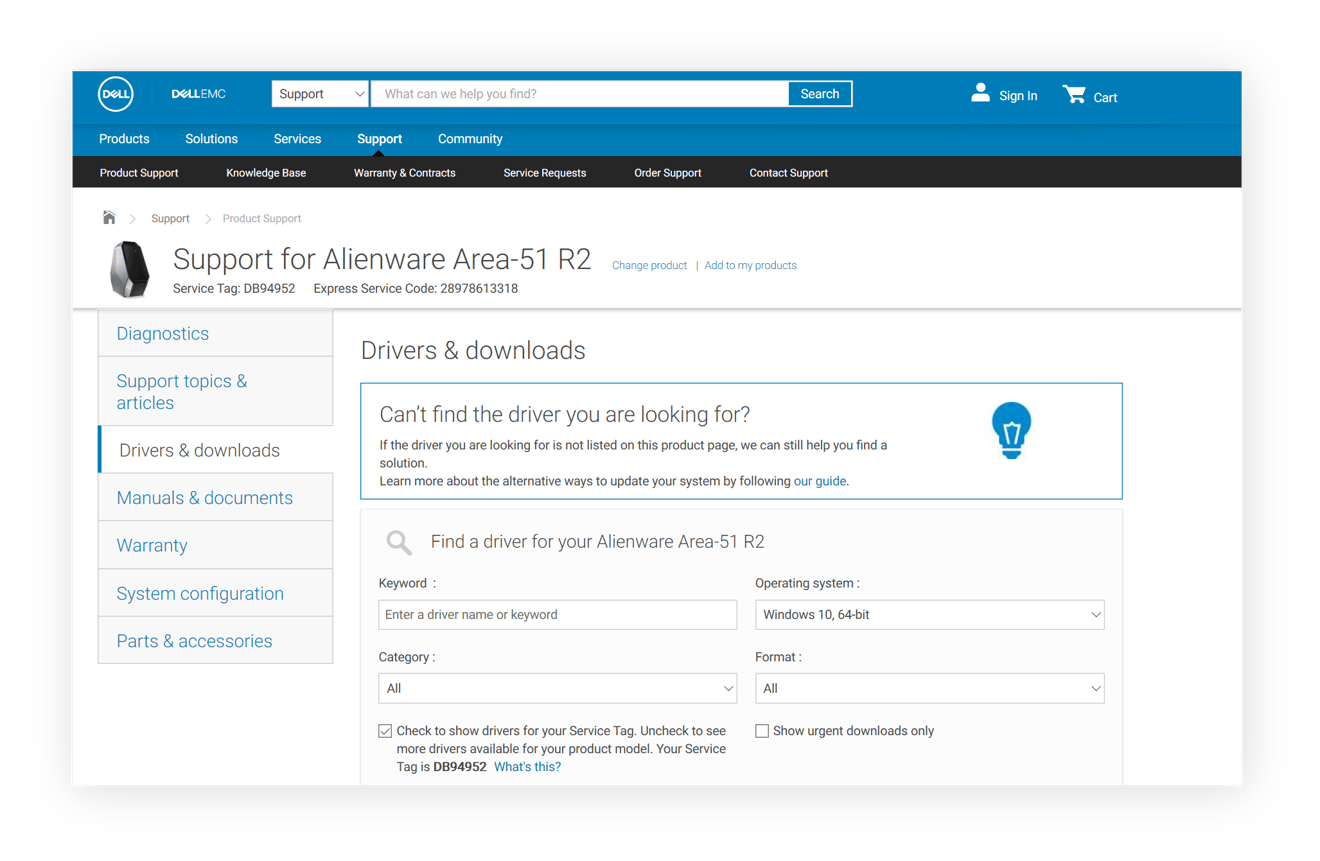Click the Dell logo icon
This screenshot has height=861, width=1320.
click(x=116, y=94)
